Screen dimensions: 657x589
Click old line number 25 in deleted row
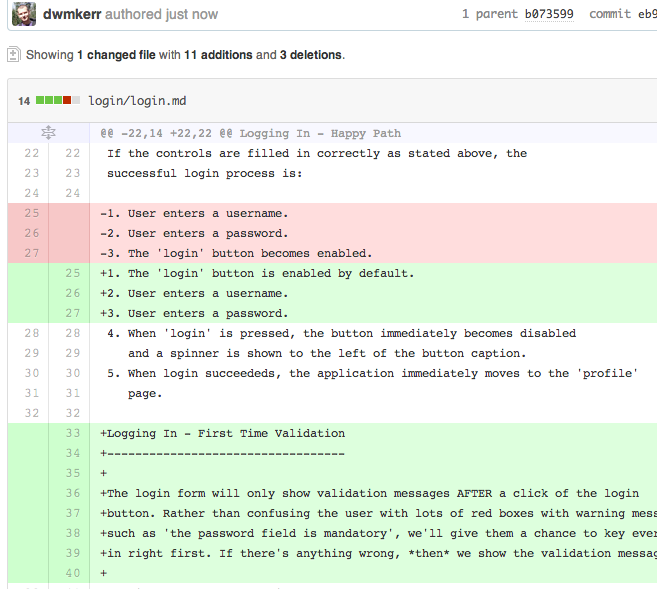coord(31,213)
